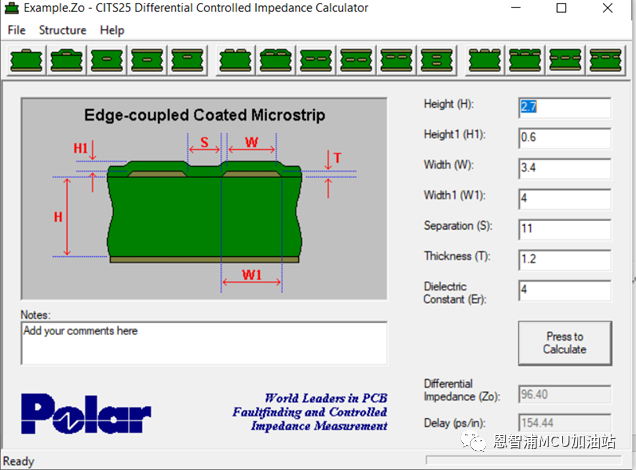Choose the edge-coupled surface microstrip icon

(x=235, y=60)
